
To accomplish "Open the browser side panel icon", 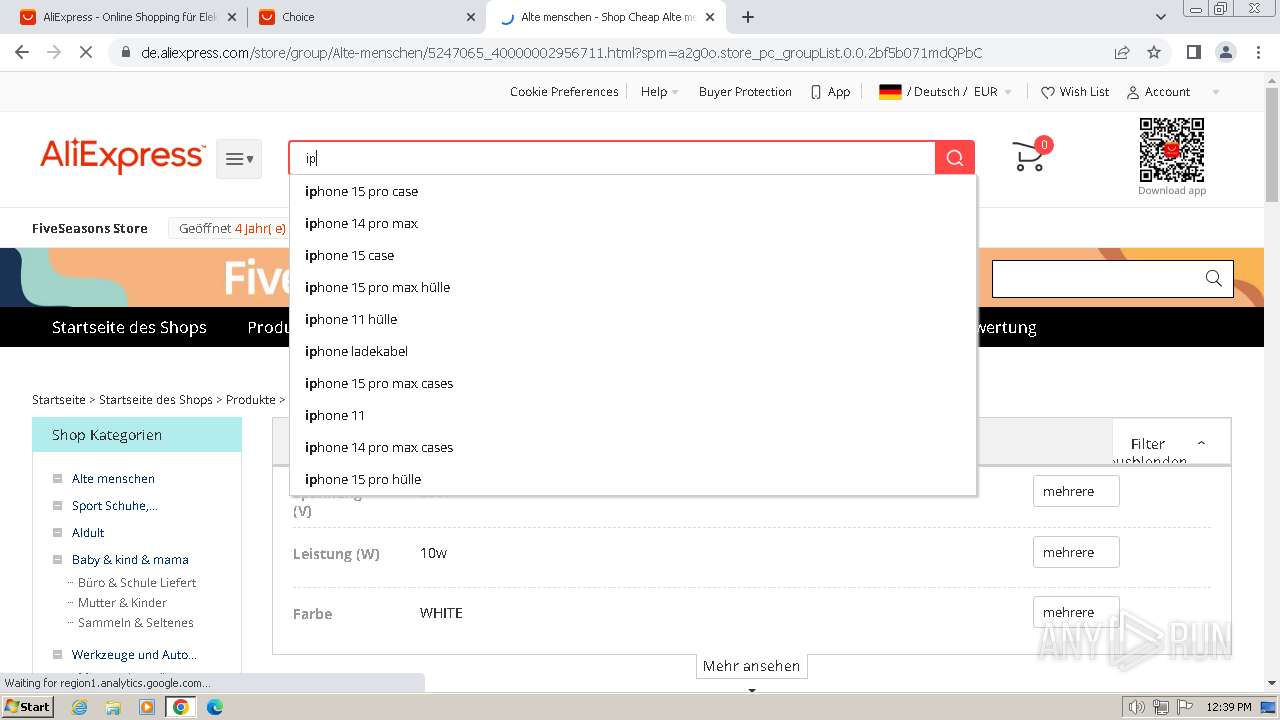I will pyautogui.click(x=1193, y=52).
